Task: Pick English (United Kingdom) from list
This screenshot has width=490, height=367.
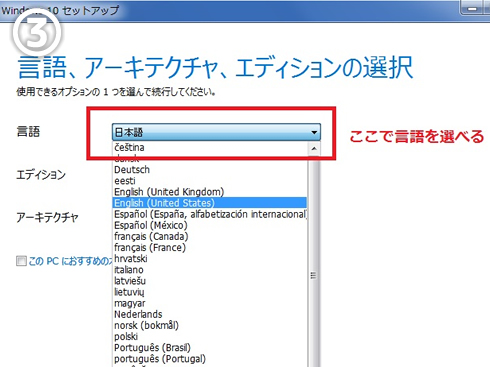Action: 210,192
